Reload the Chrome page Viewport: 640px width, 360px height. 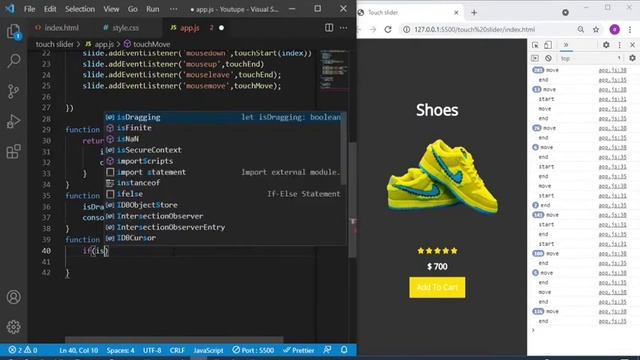tap(388, 29)
